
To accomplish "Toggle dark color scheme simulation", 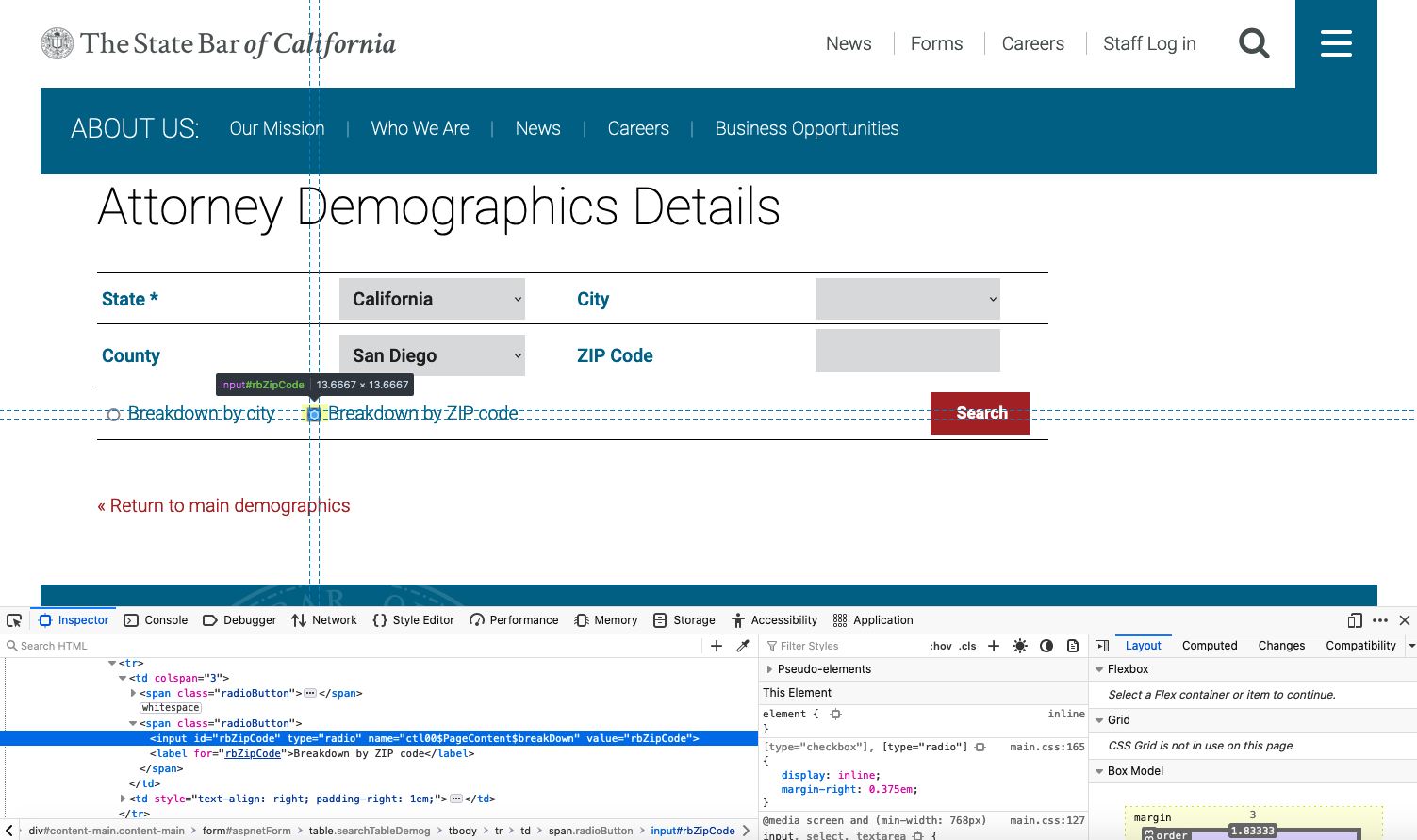I will coord(1046,646).
